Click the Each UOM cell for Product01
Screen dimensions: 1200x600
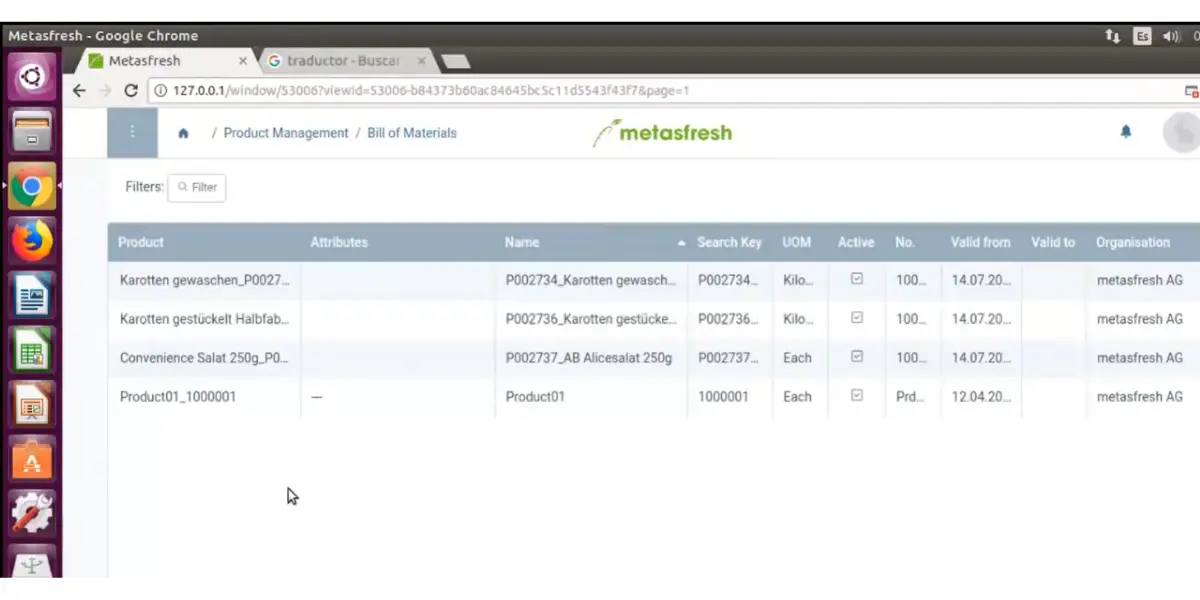click(x=801, y=397)
